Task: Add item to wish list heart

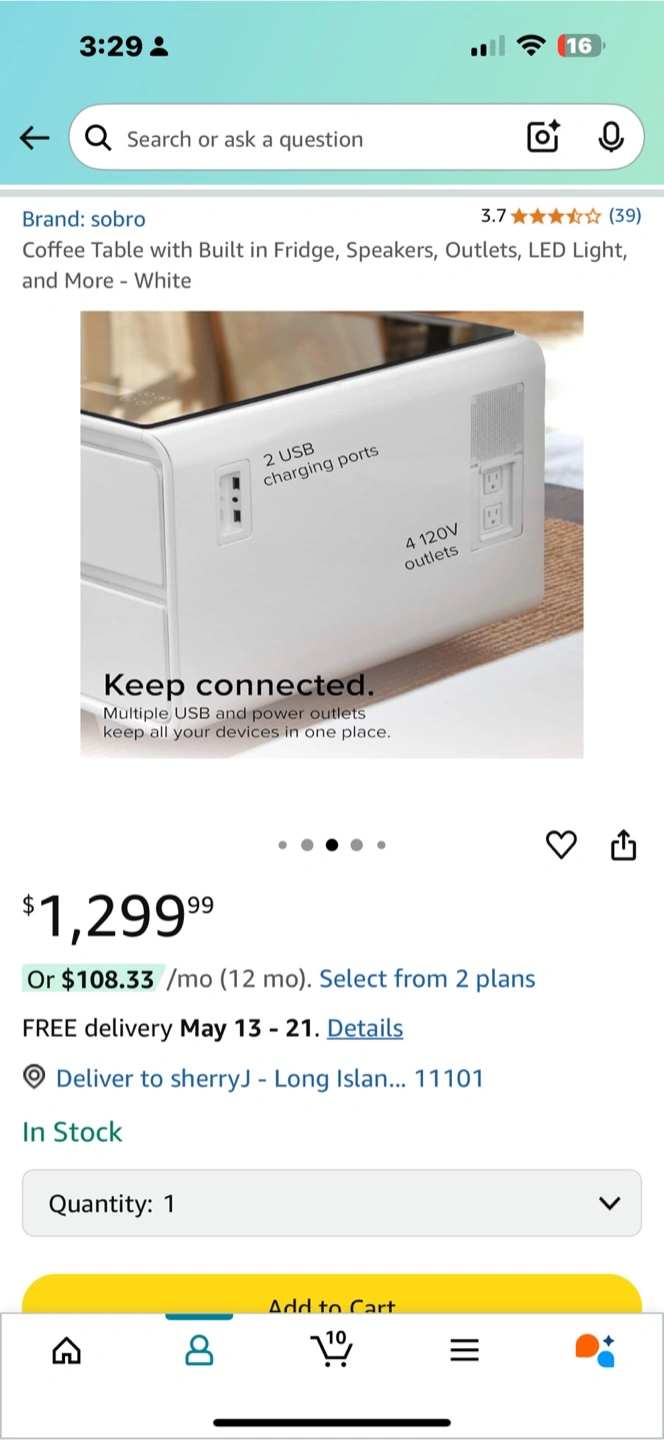Action: pos(561,845)
